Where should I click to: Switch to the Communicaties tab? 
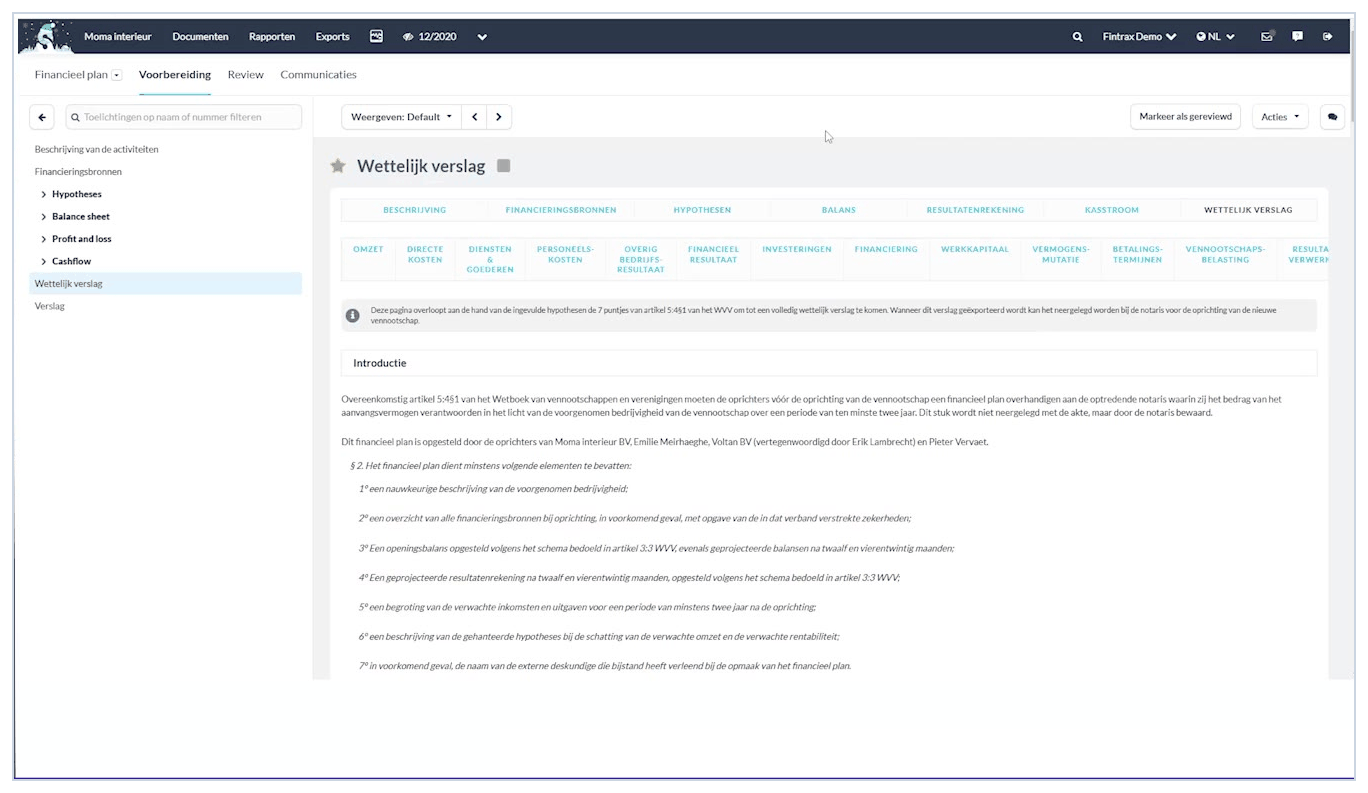[x=318, y=75]
